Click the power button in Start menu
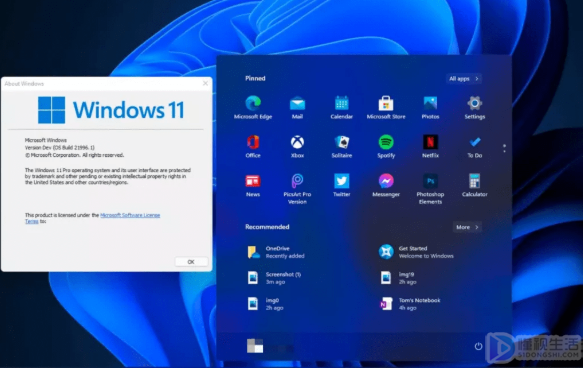 [478, 346]
